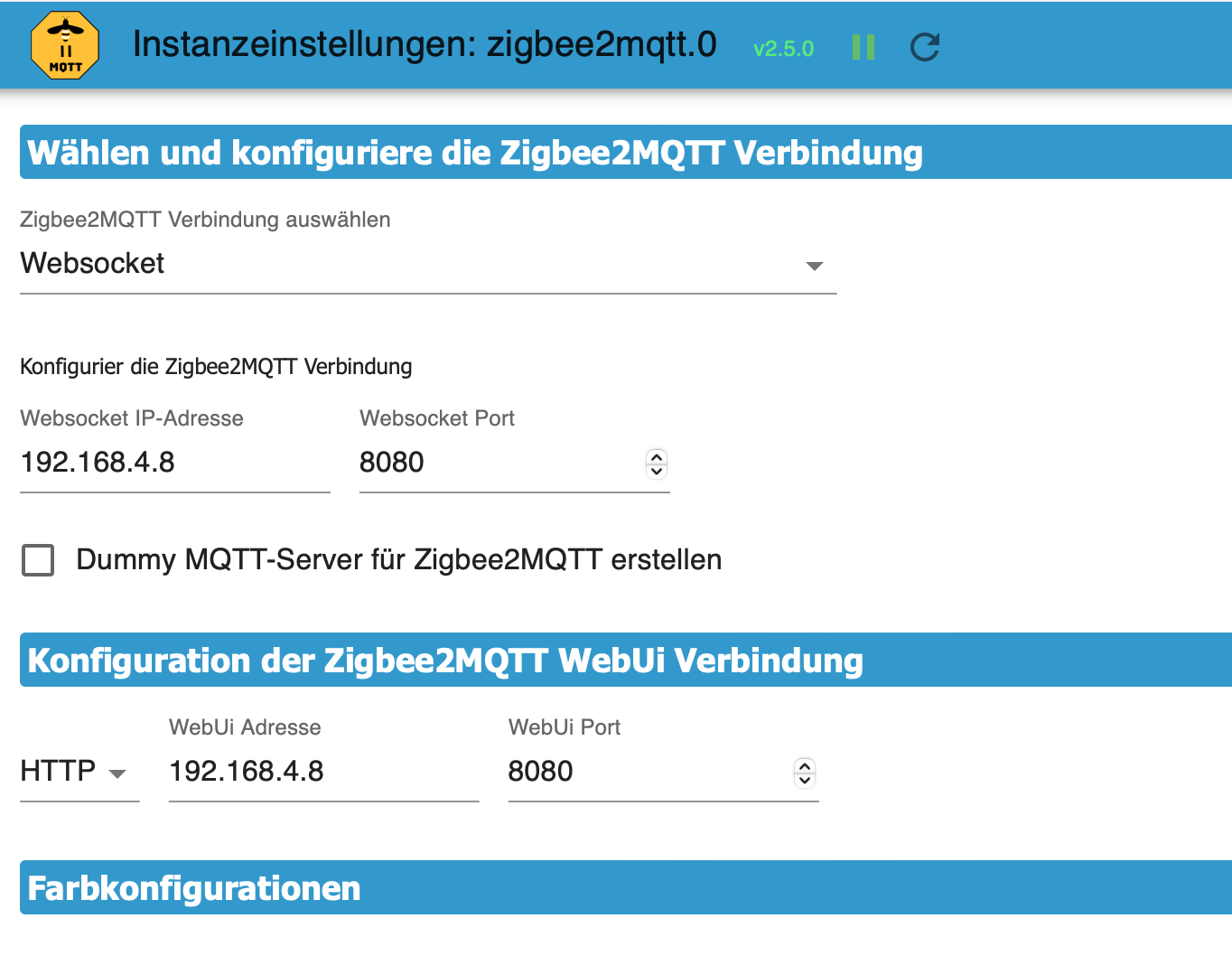Click the Konfigurier die Zigbee2MQTT Verbindung label
This screenshot has height=956, width=1232.
click(x=216, y=366)
